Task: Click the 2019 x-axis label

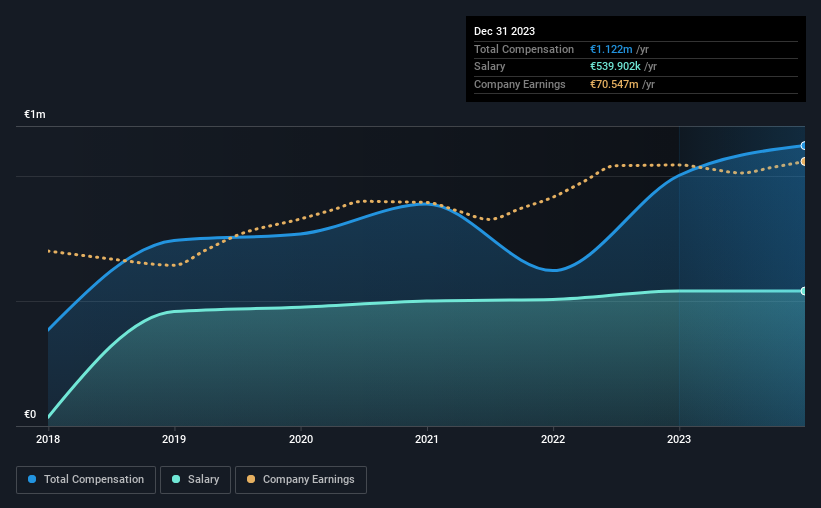Action: click(174, 439)
